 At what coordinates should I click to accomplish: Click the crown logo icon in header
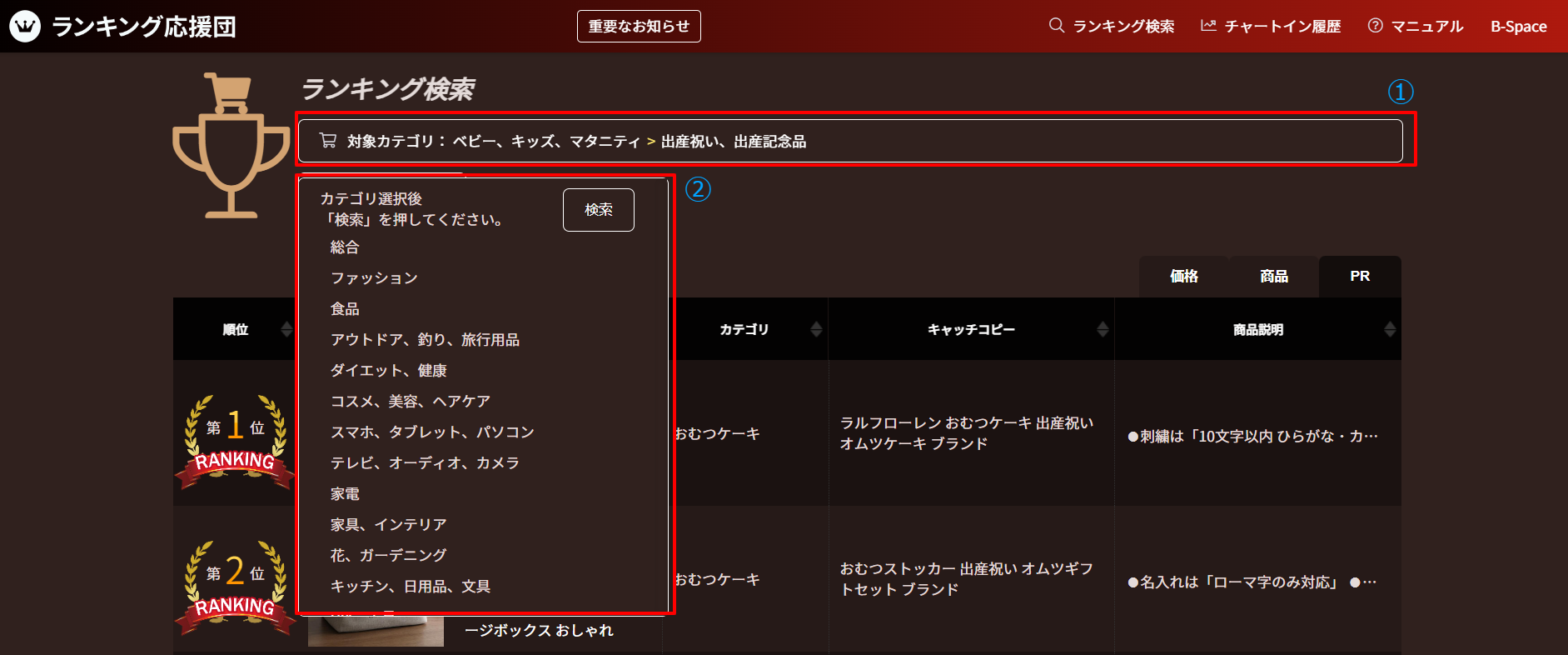(25, 27)
